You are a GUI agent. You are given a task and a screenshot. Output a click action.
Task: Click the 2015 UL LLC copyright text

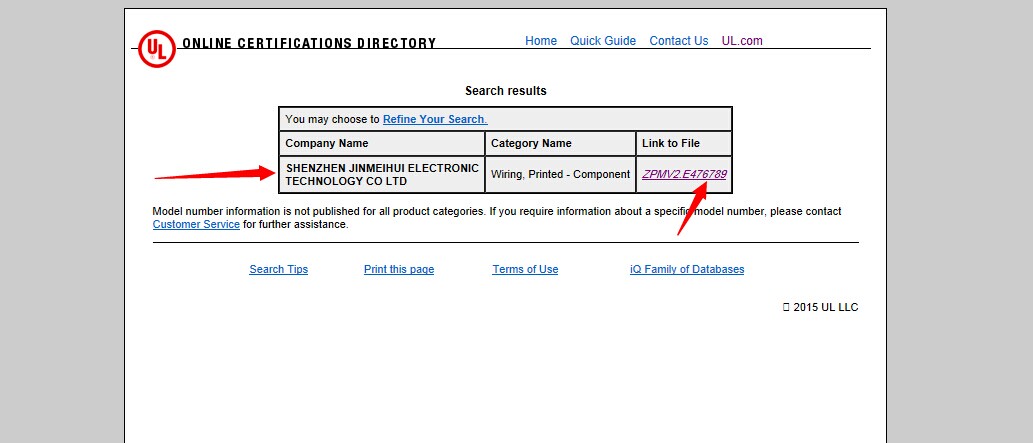(x=825, y=308)
